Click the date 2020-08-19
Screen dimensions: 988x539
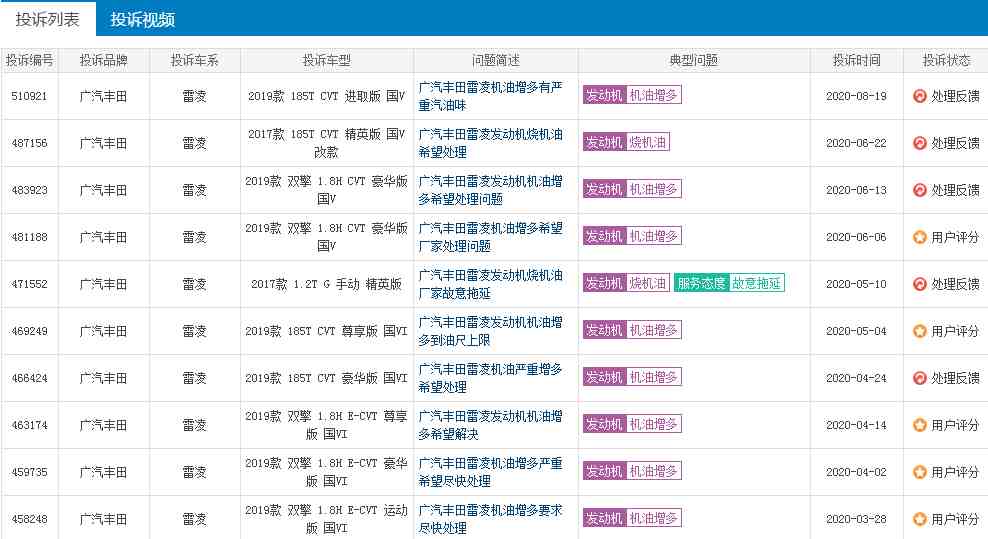pyautogui.click(x=856, y=96)
